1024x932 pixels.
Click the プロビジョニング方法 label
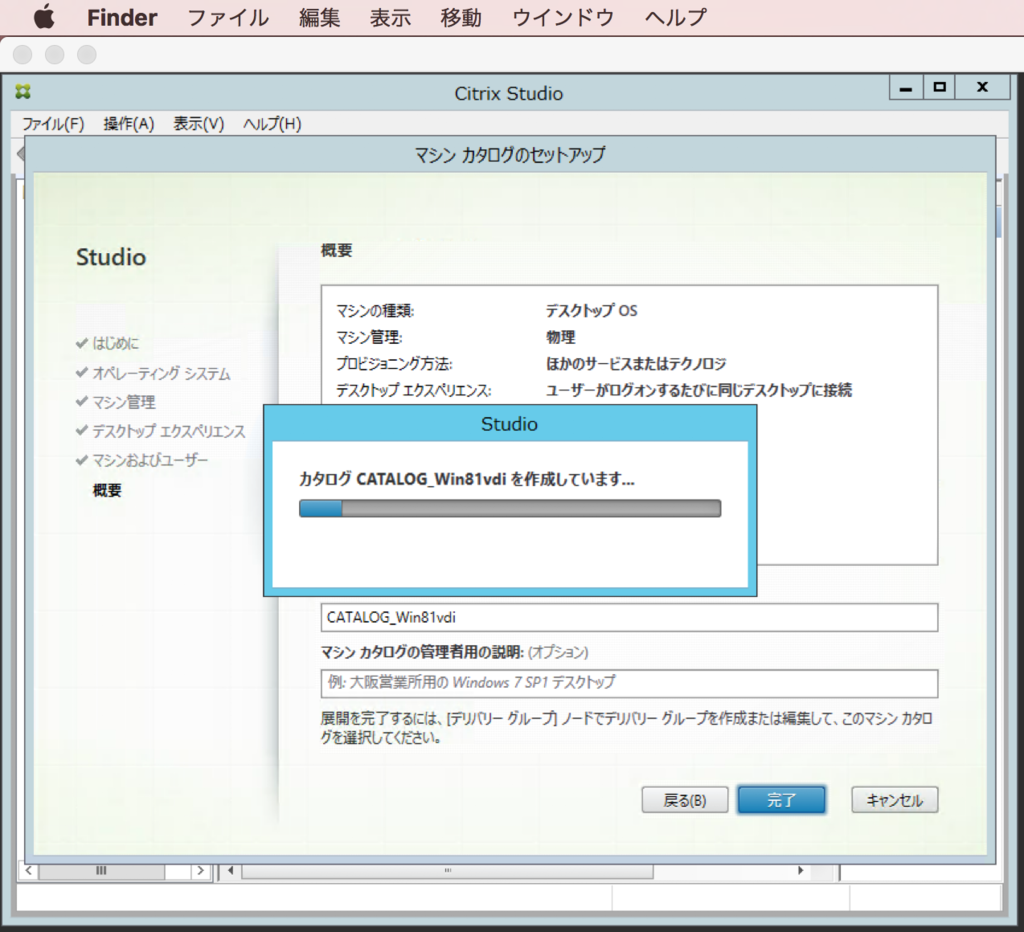click(x=394, y=364)
